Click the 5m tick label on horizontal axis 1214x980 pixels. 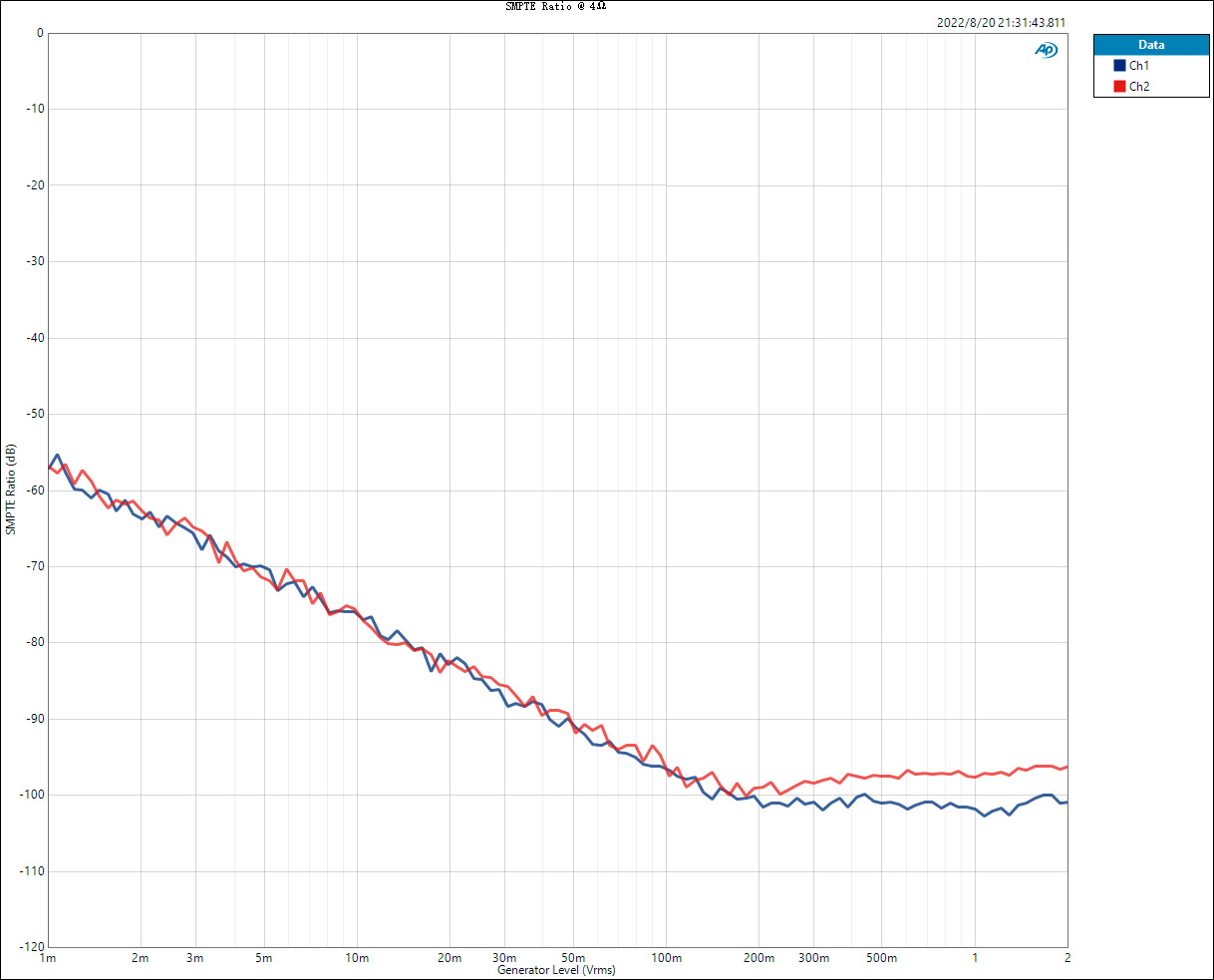[x=264, y=959]
